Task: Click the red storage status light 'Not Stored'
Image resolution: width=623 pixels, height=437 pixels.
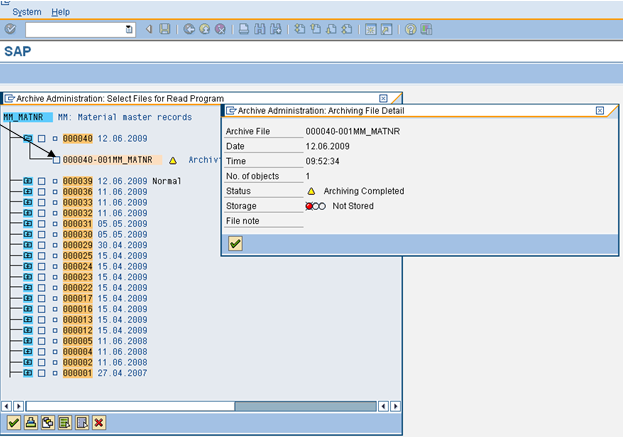Action: tap(309, 206)
